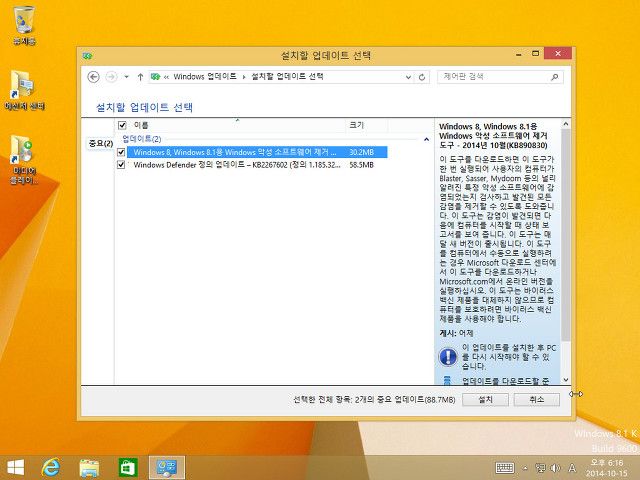Open File Explorer from taskbar
This screenshot has width=640, height=480.
[x=89, y=468]
